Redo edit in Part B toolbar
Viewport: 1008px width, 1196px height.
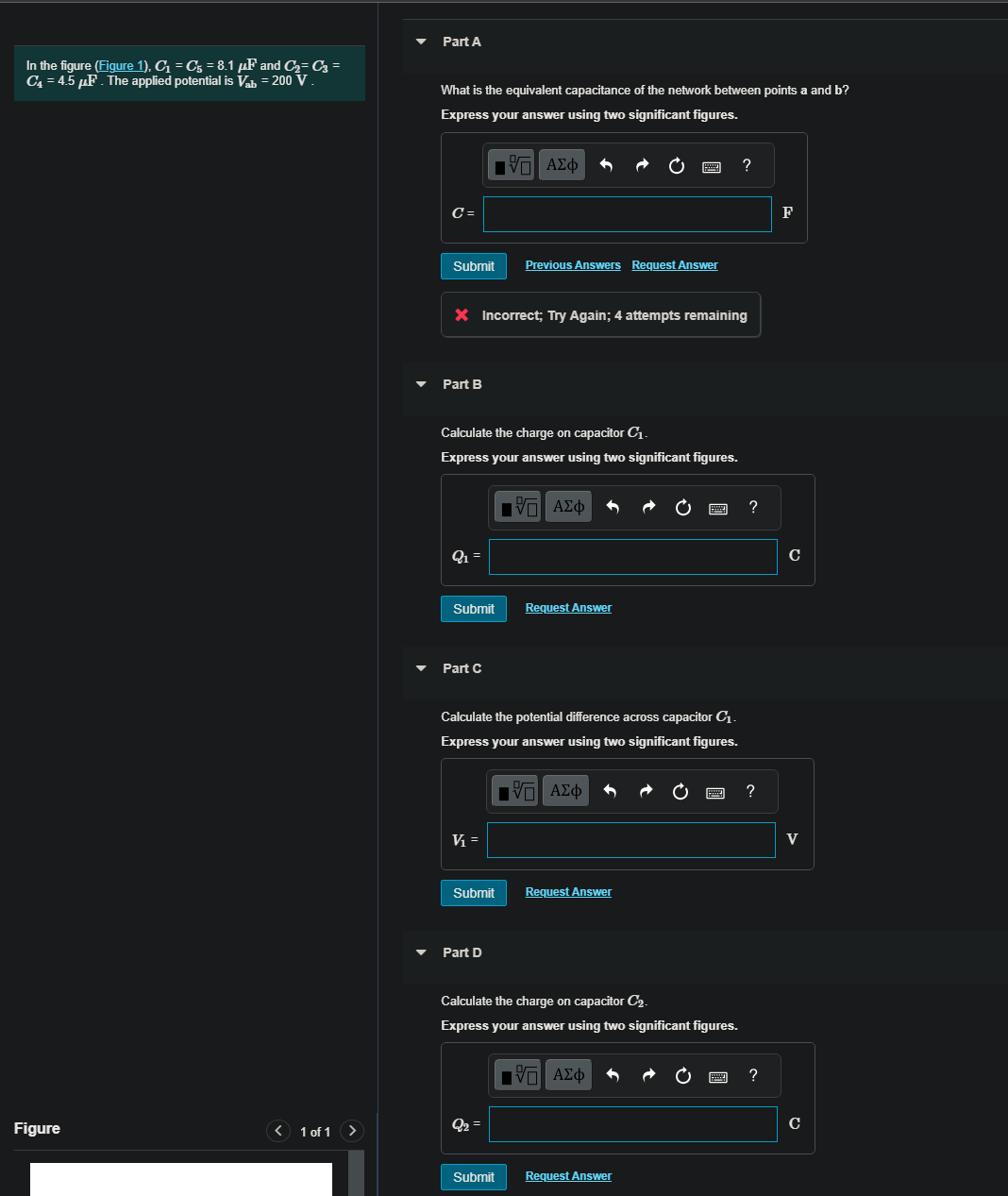tap(648, 508)
